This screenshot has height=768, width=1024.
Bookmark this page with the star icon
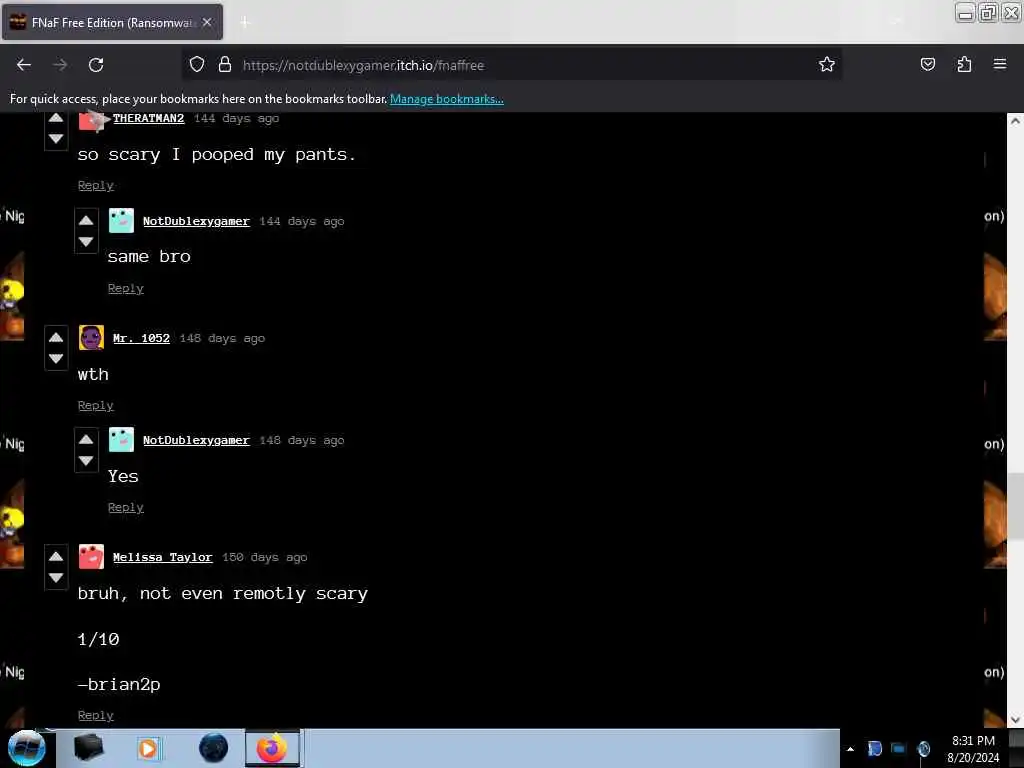point(827,64)
